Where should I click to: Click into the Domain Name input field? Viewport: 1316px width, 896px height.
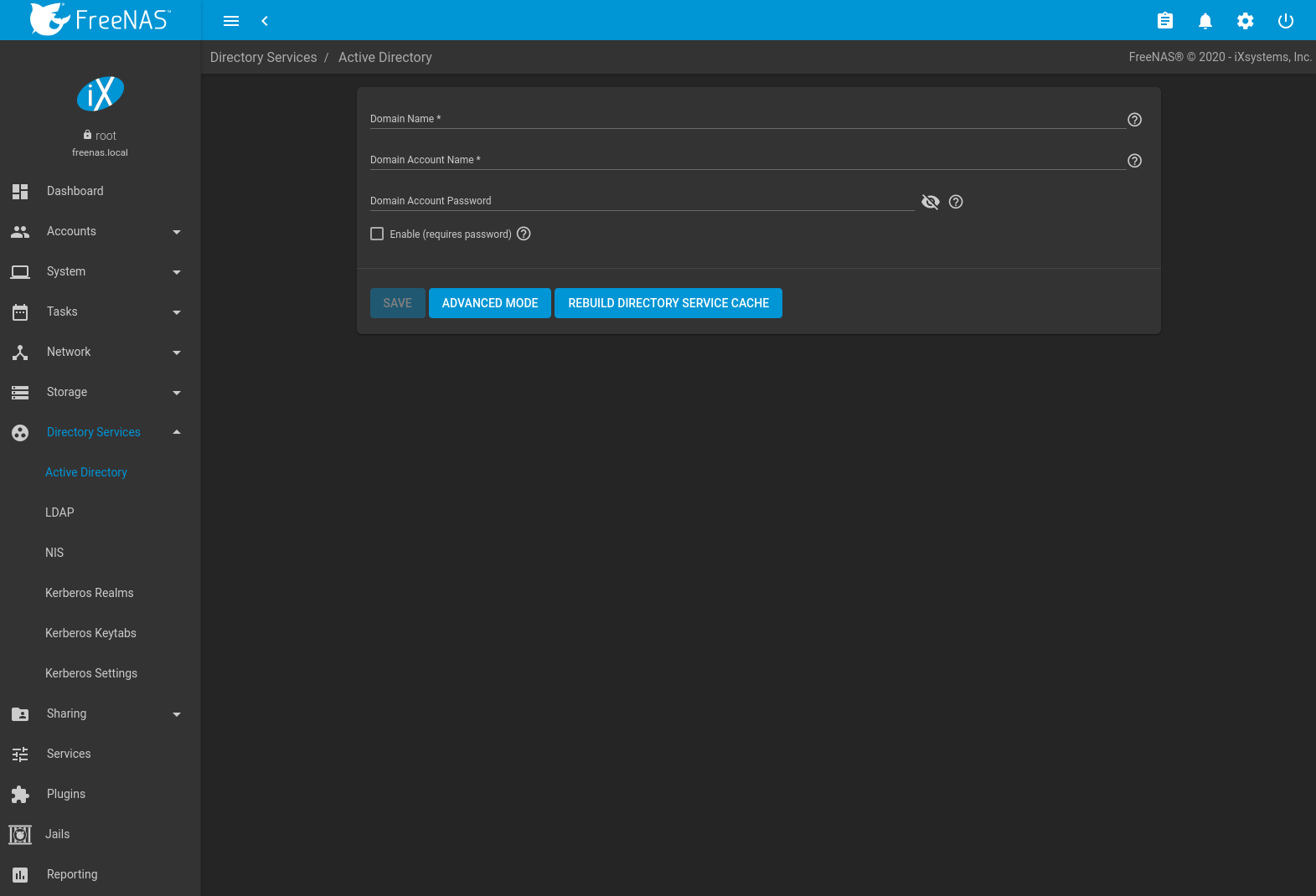(x=747, y=119)
